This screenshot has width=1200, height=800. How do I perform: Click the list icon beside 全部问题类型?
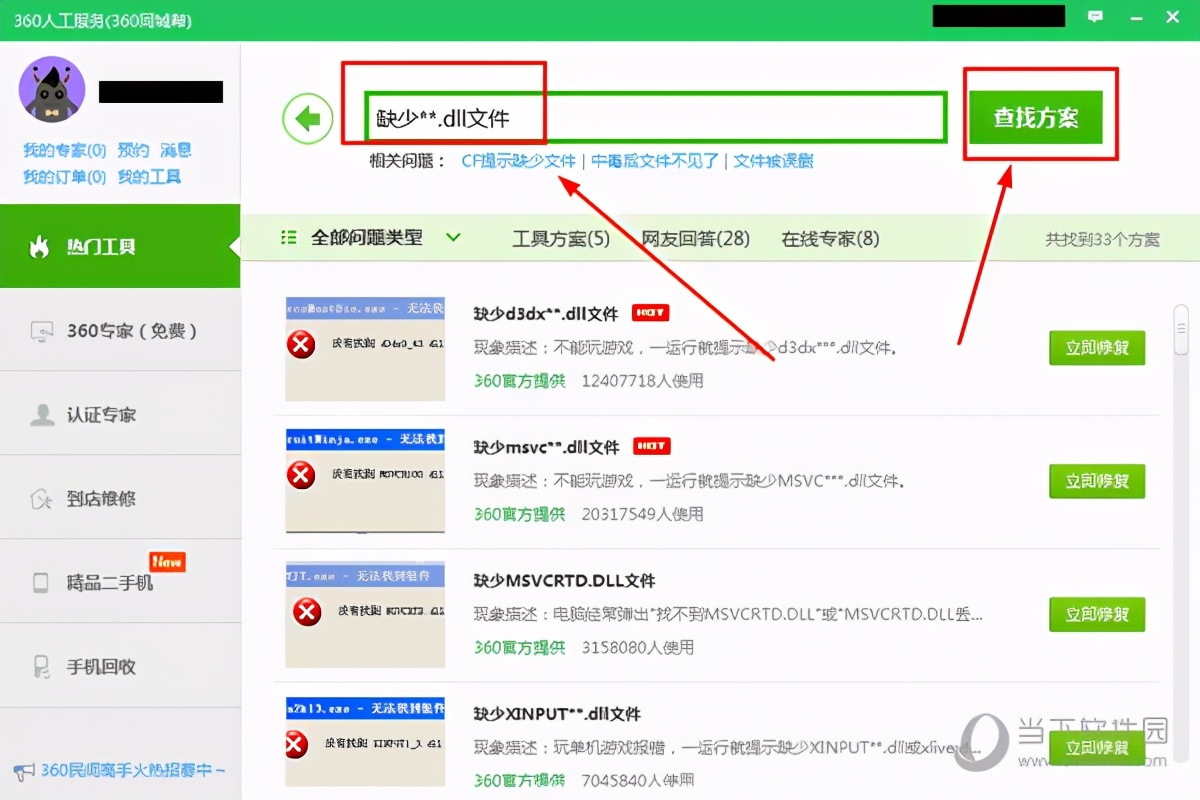(x=288, y=237)
